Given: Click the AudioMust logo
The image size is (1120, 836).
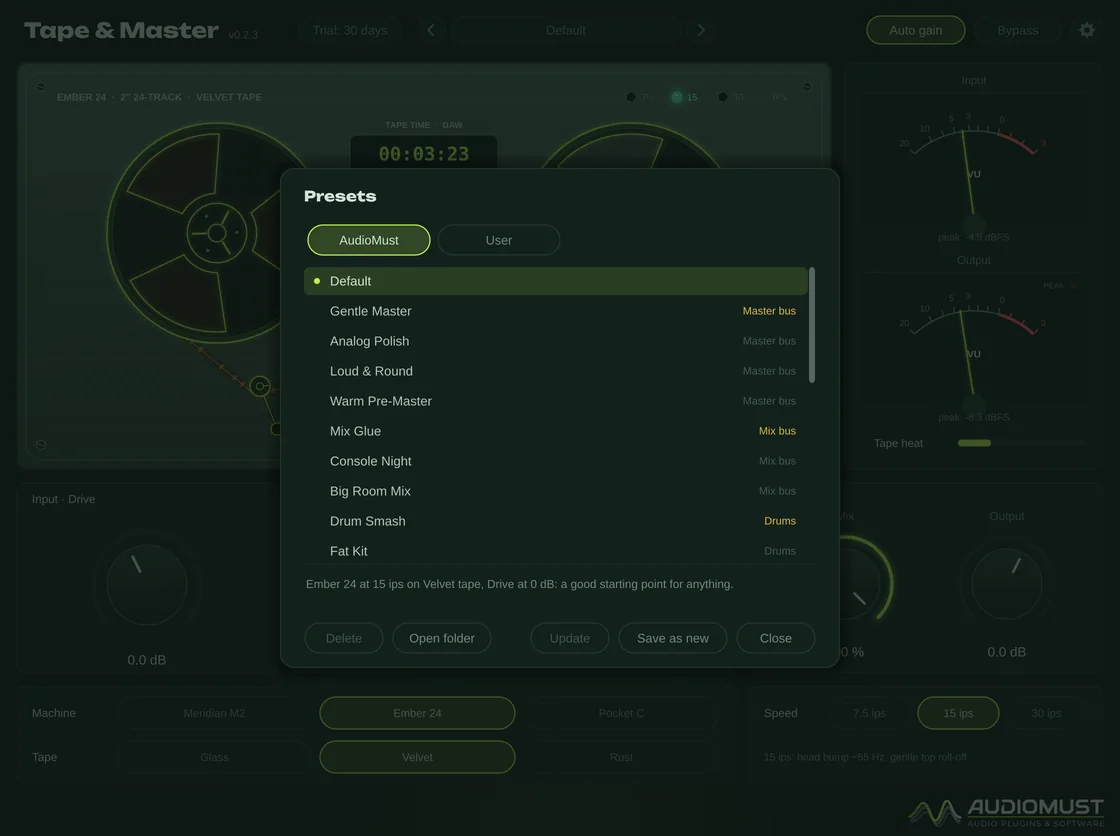Looking at the screenshot, I should click(x=1006, y=812).
